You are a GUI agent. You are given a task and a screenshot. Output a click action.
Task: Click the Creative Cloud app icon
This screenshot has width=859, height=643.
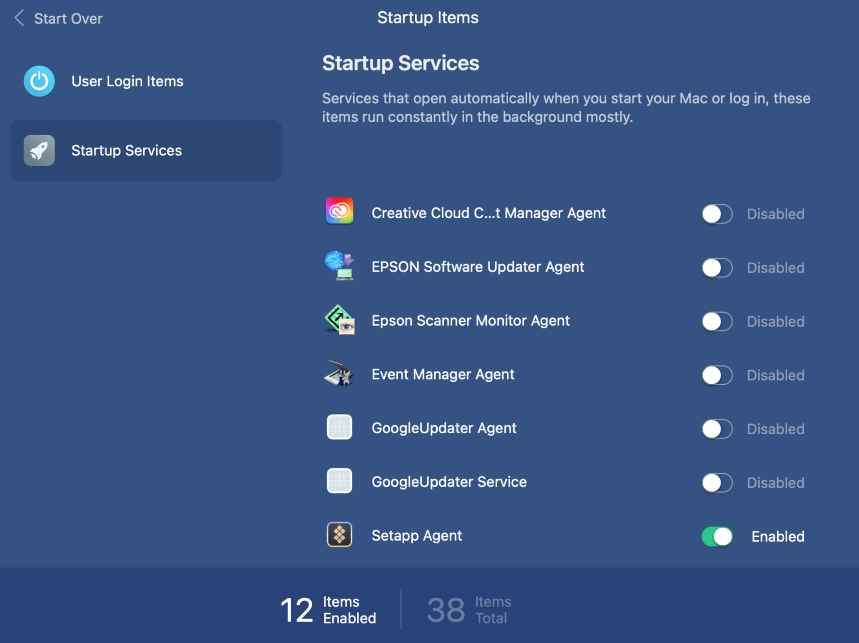(339, 211)
